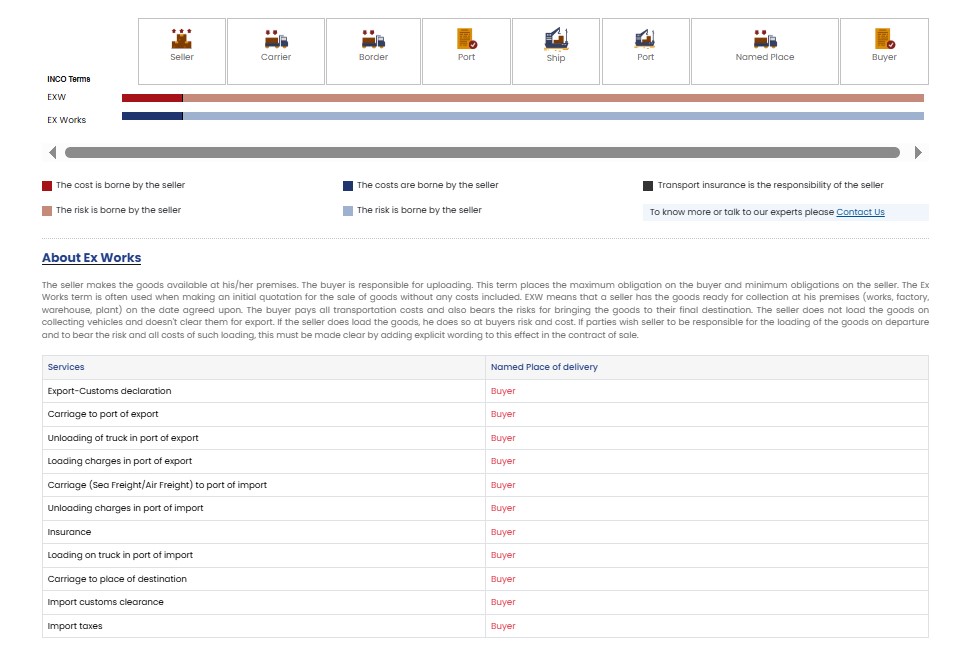The width and height of the screenshot is (957, 646).
Task: Click Buyer in the Import taxes row
Action: tap(503, 626)
